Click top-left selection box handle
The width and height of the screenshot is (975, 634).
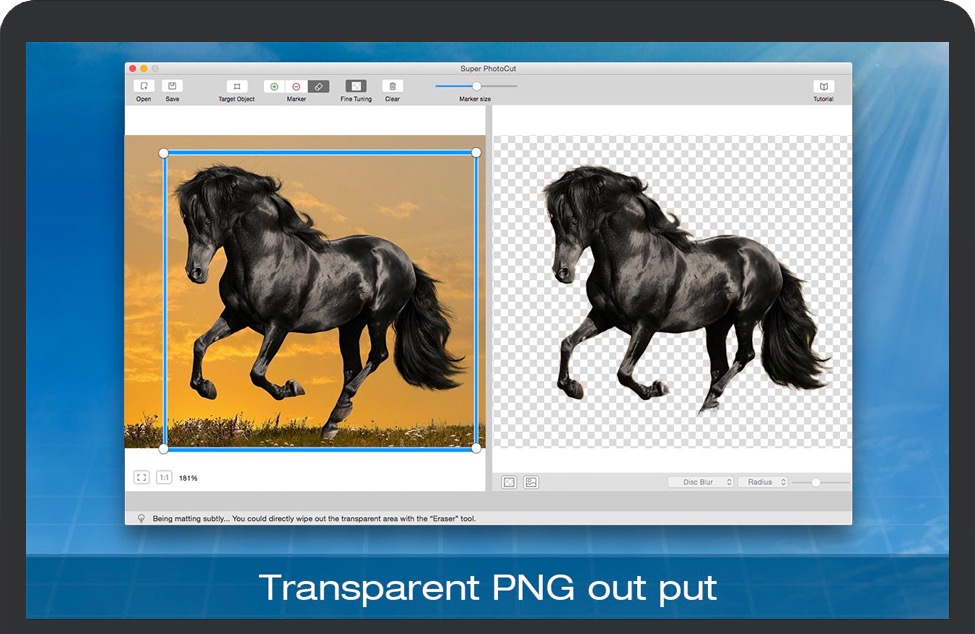[x=164, y=153]
